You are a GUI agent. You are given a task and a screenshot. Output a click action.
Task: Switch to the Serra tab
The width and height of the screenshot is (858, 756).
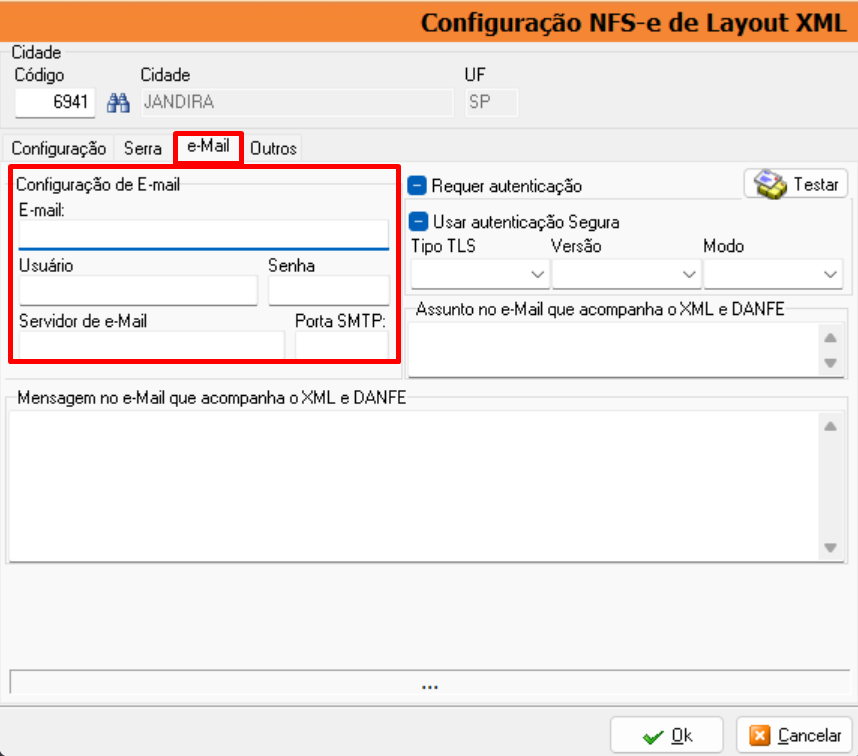(x=143, y=148)
